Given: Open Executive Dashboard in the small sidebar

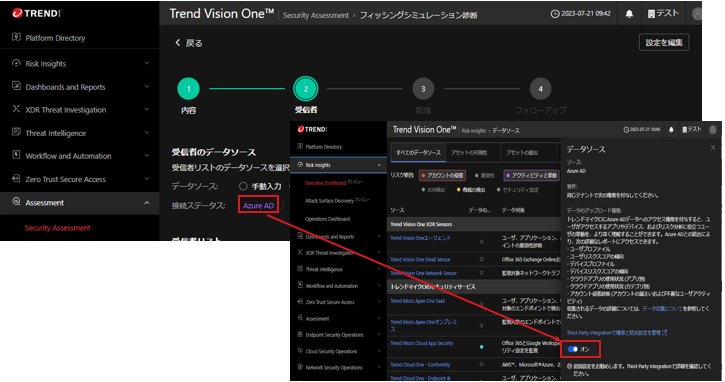Looking at the screenshot, I should pyautogui.click(x=326, y=183).
